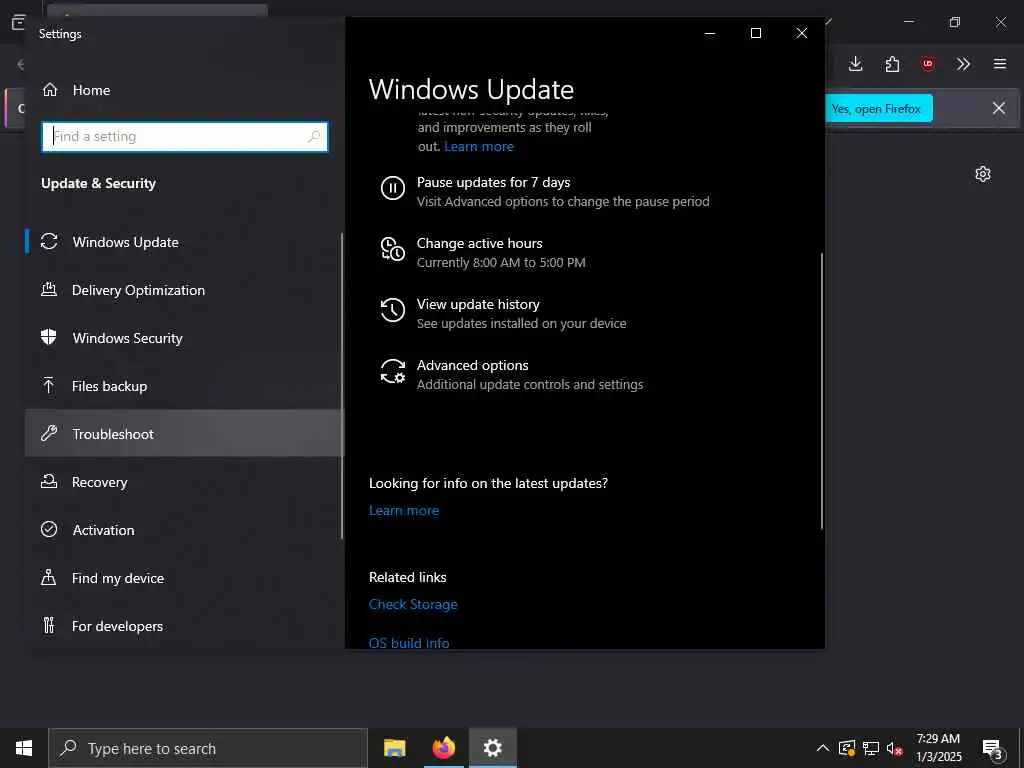Switch to Firefox on the taskbar

click(x=443, y=748)
